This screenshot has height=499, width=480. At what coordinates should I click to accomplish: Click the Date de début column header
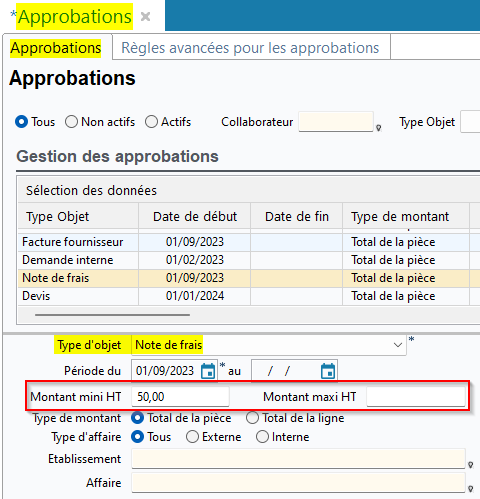195,217
